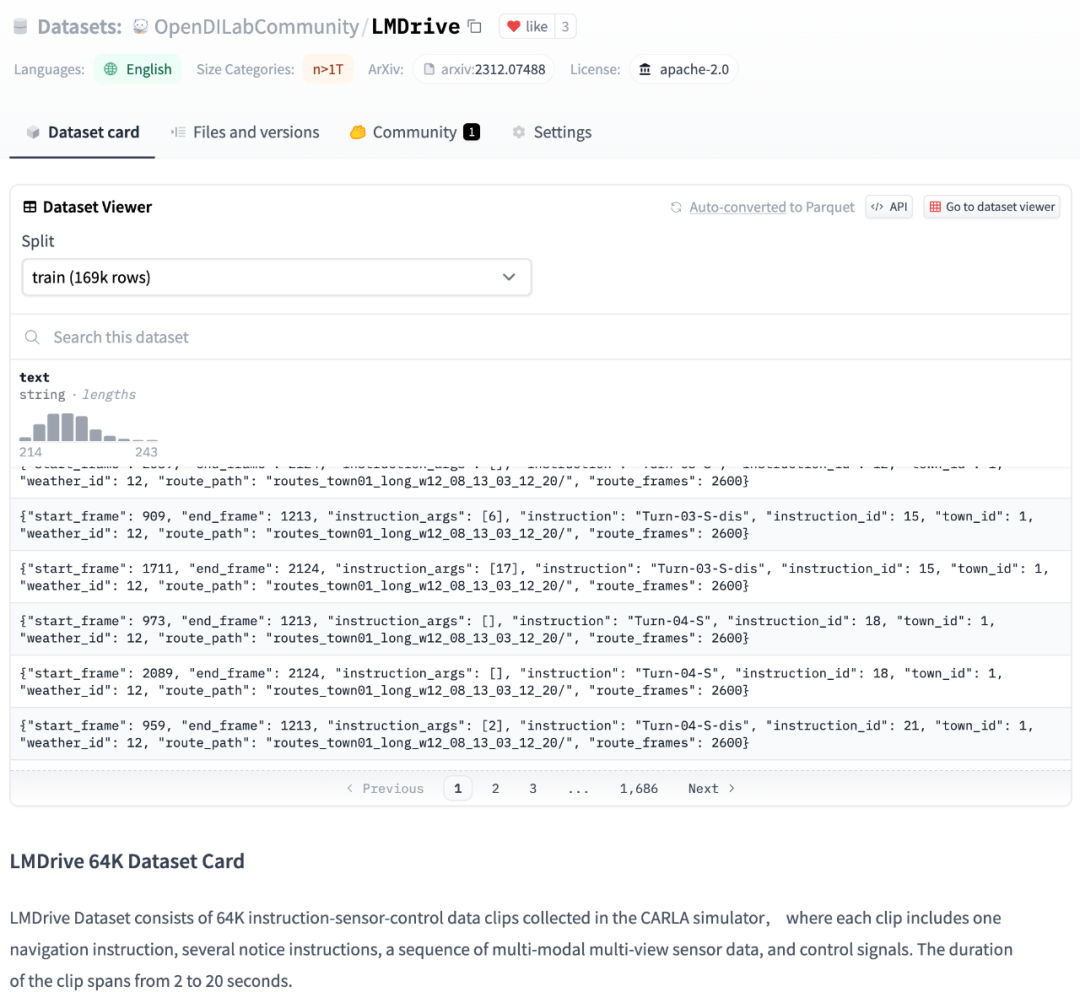Click the Dataset Viewer heading

97,207
